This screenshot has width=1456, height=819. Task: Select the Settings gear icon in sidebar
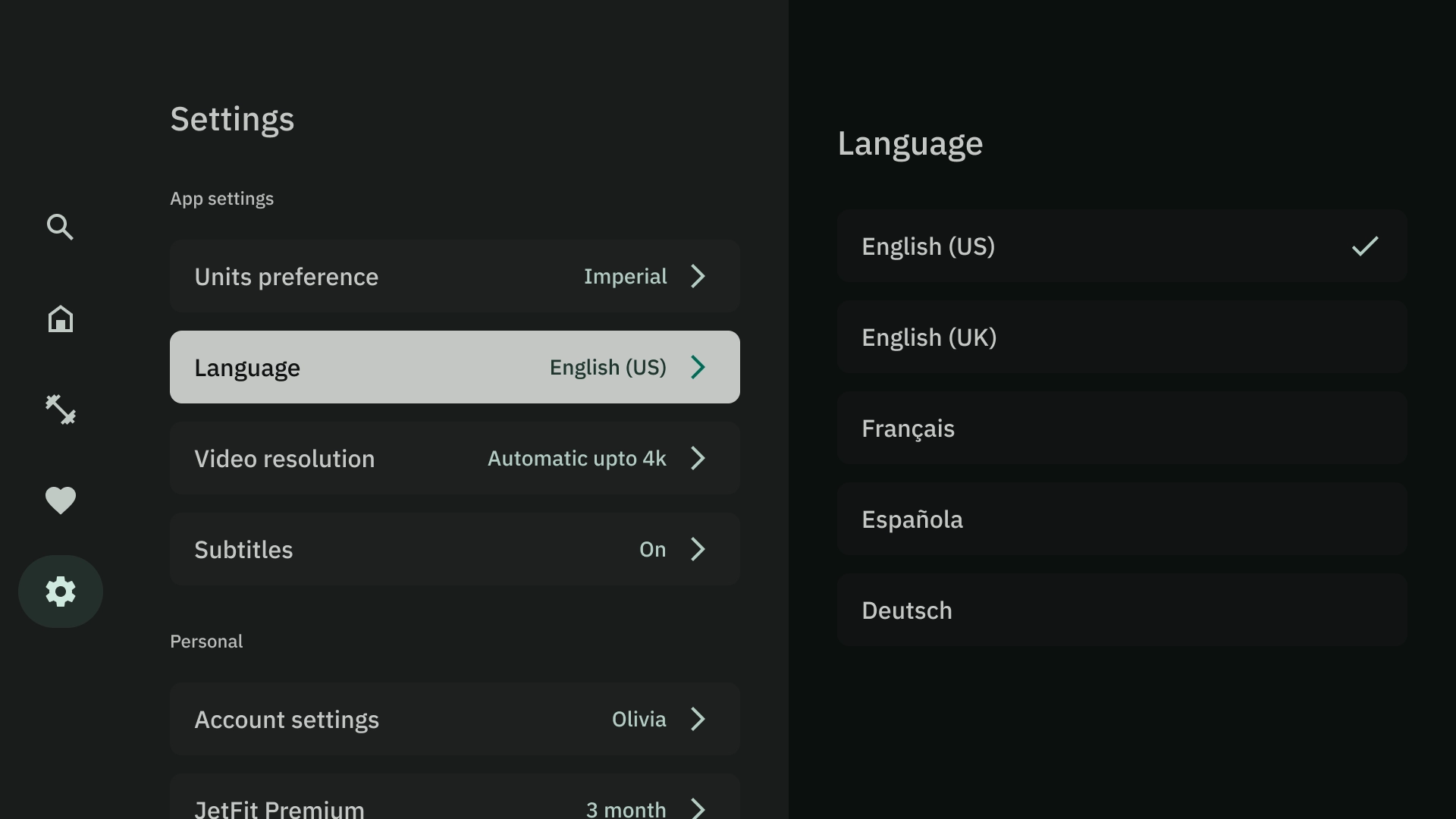(x=60, y=591)
